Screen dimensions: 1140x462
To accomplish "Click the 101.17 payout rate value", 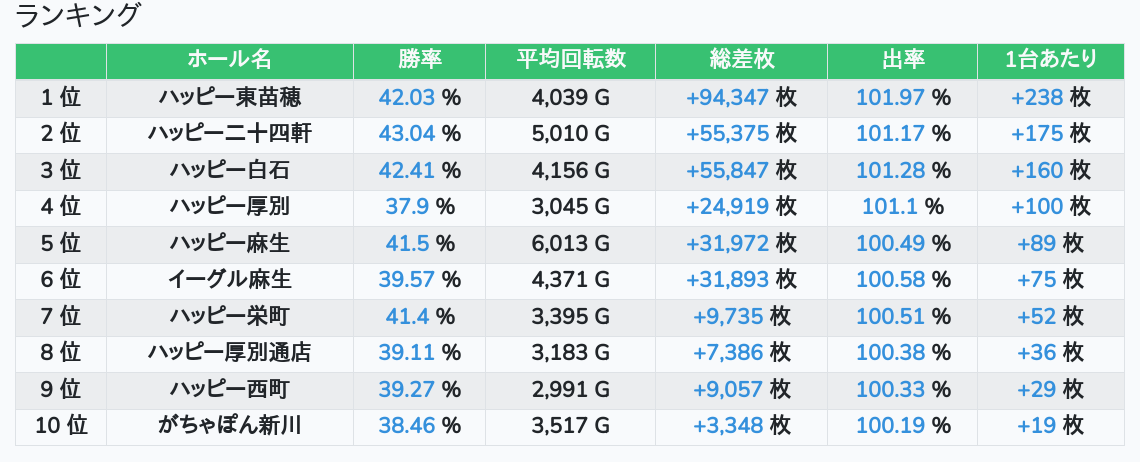I will coord(891,134).
